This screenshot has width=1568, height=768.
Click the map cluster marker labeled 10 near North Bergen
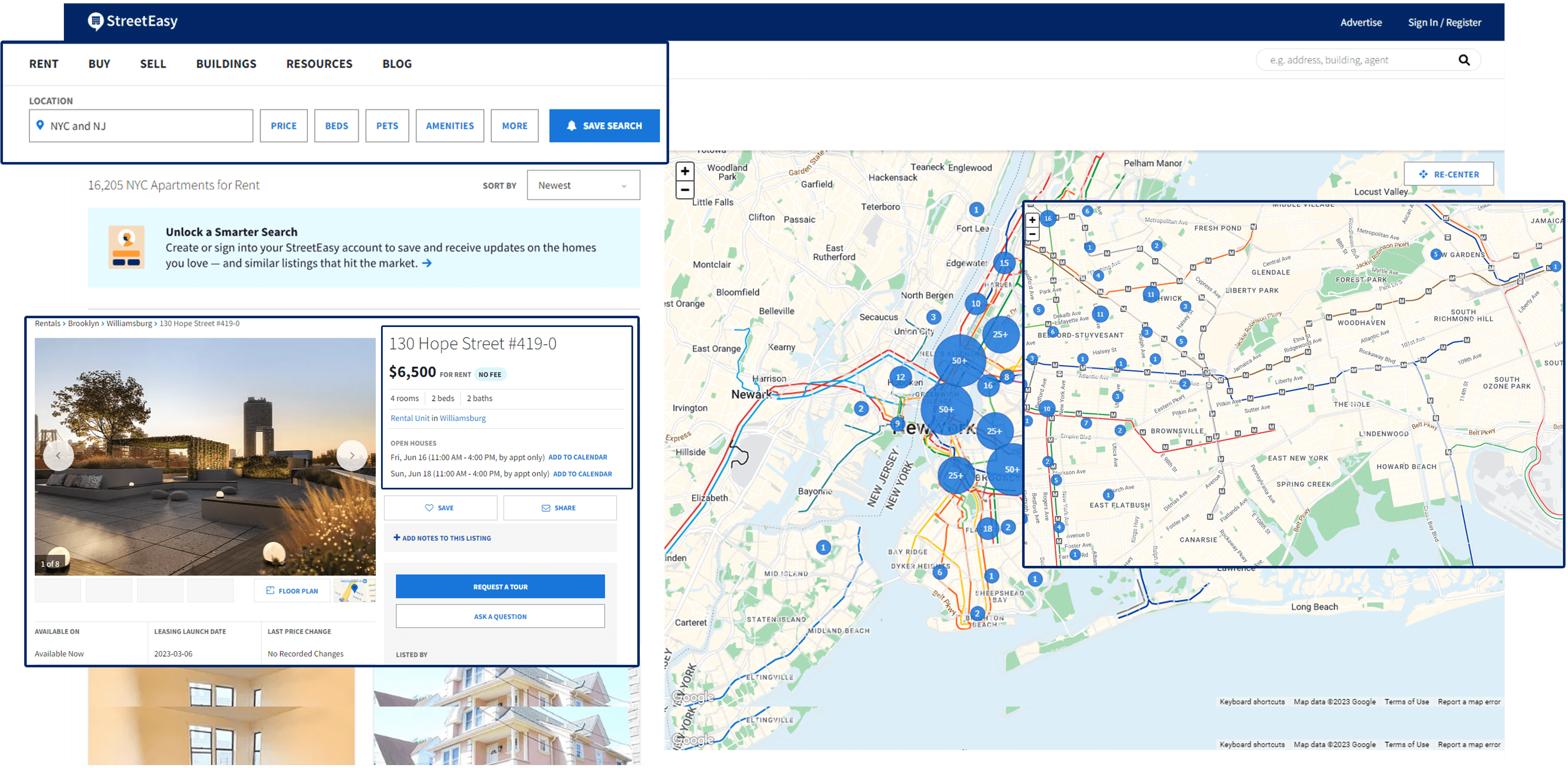tap(976, 303)
